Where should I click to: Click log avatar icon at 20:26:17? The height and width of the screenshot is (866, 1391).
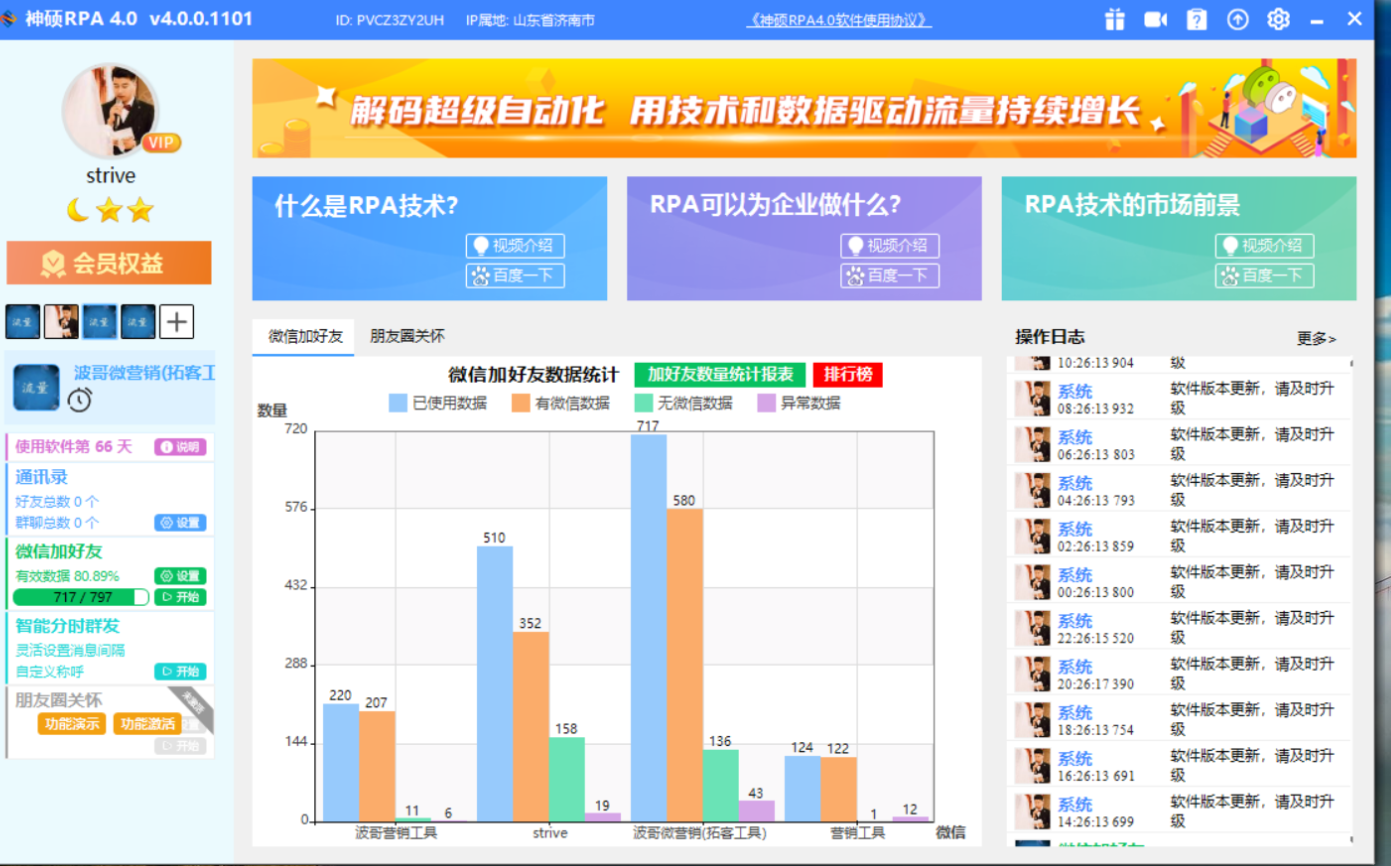[1032, 674]
